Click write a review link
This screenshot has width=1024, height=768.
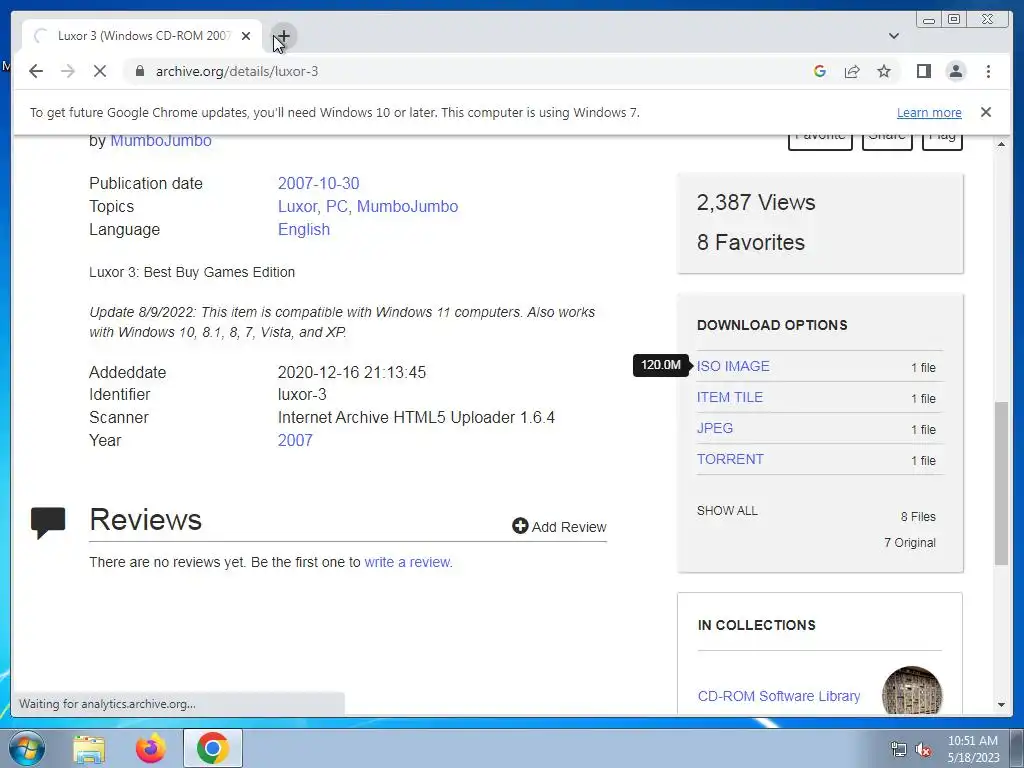[408, 562]
